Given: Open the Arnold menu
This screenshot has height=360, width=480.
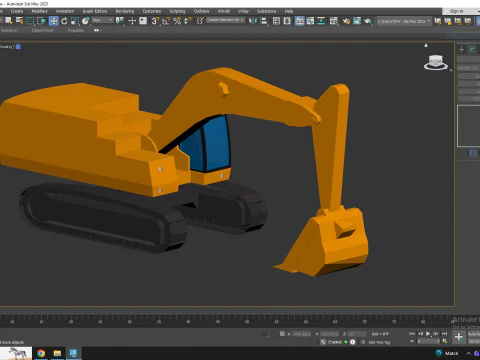Looking at the screenshot, I should coord(224,11).
